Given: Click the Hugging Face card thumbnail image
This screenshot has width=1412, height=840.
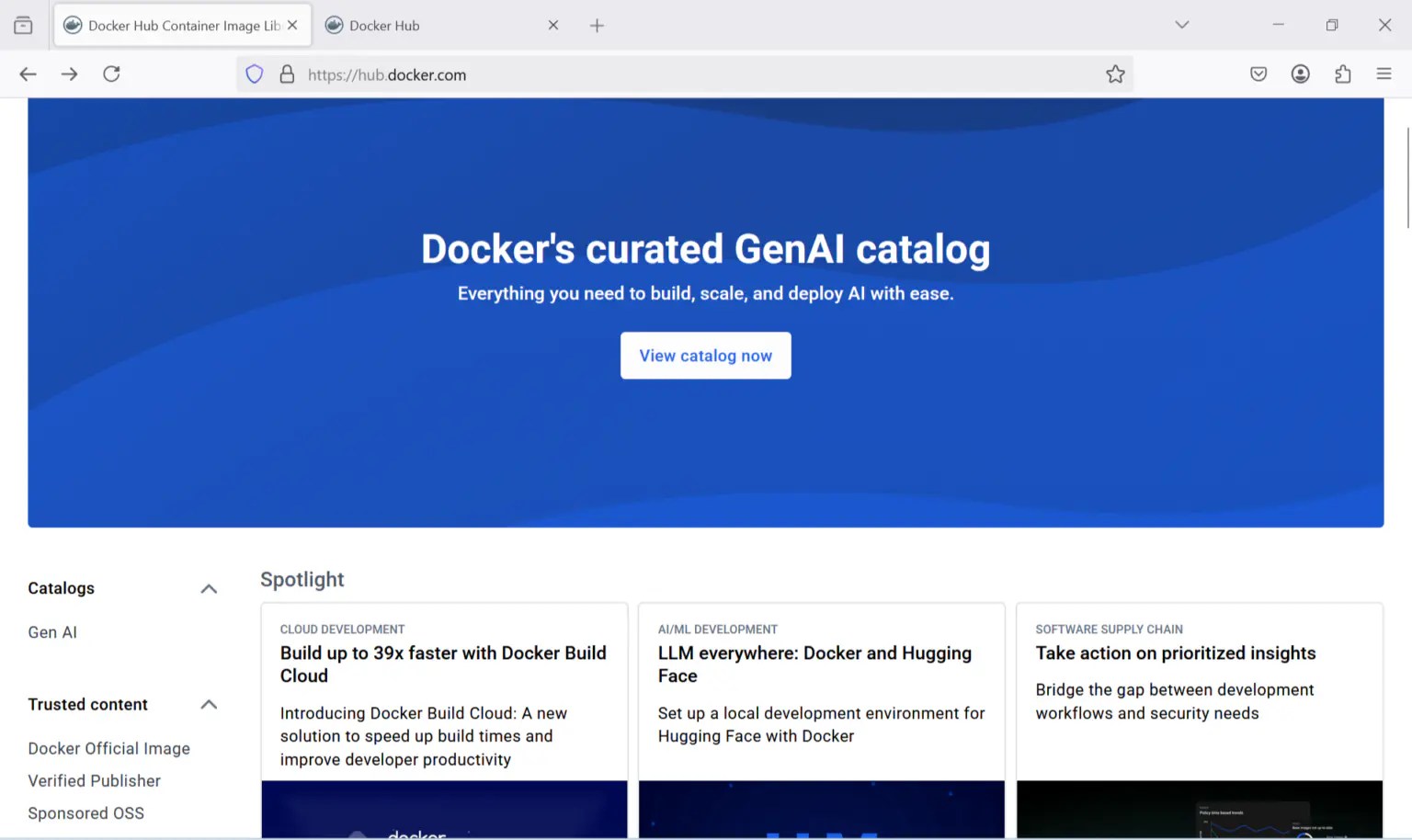Looking at the screenshot, I should 822,810.
